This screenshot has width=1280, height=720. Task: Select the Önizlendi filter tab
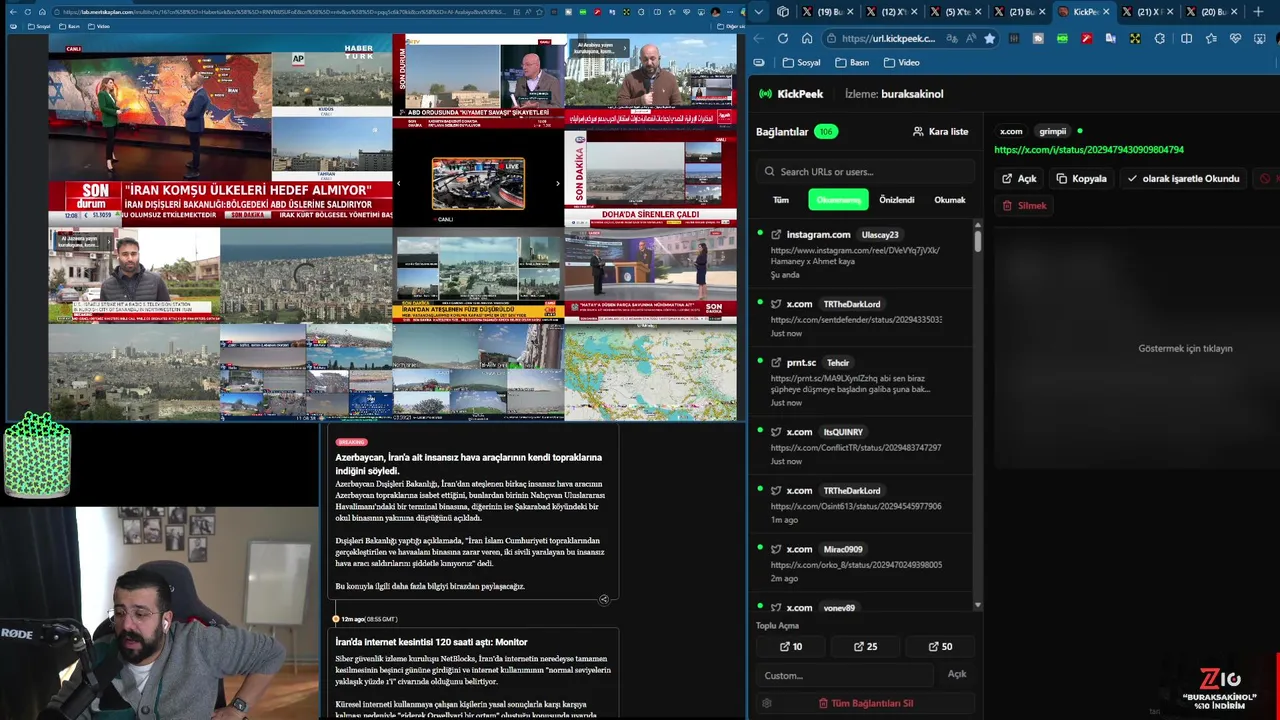[x=896, y=200]
